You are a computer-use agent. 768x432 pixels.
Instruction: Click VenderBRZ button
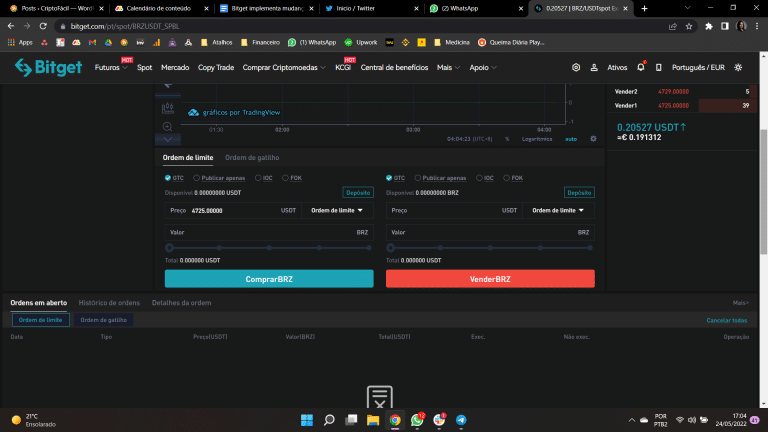point(490,279)
